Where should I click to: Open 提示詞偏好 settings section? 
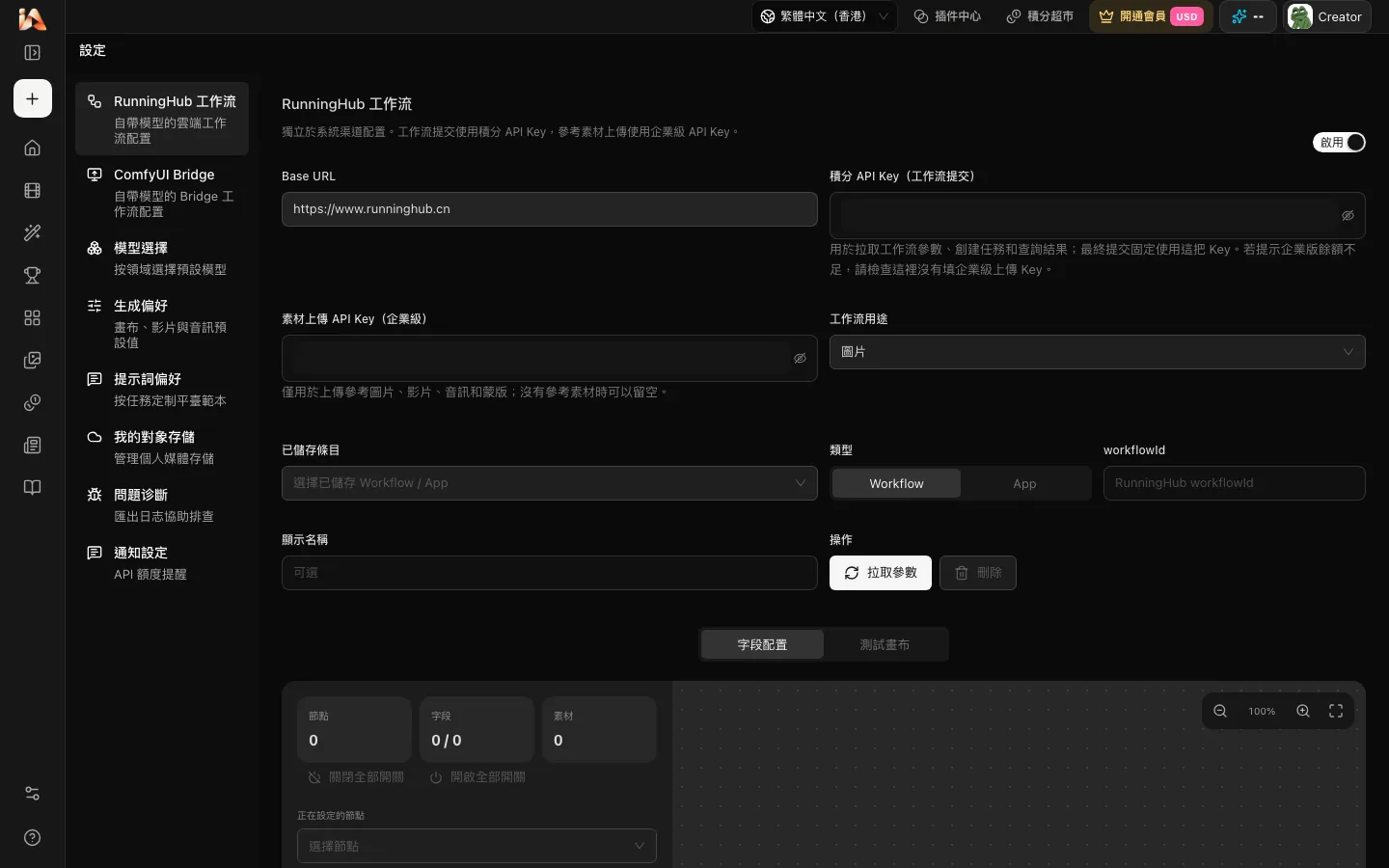(162, 389)
